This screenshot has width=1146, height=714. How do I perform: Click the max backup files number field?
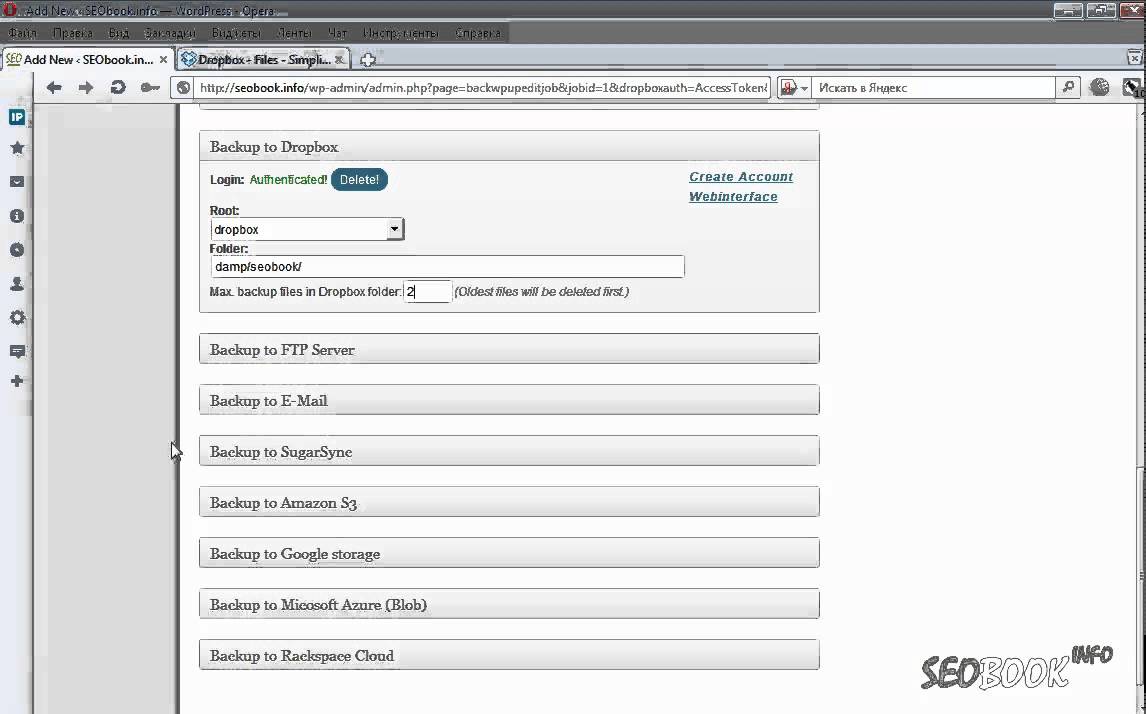pyautogui.click(x=428, y=292)
